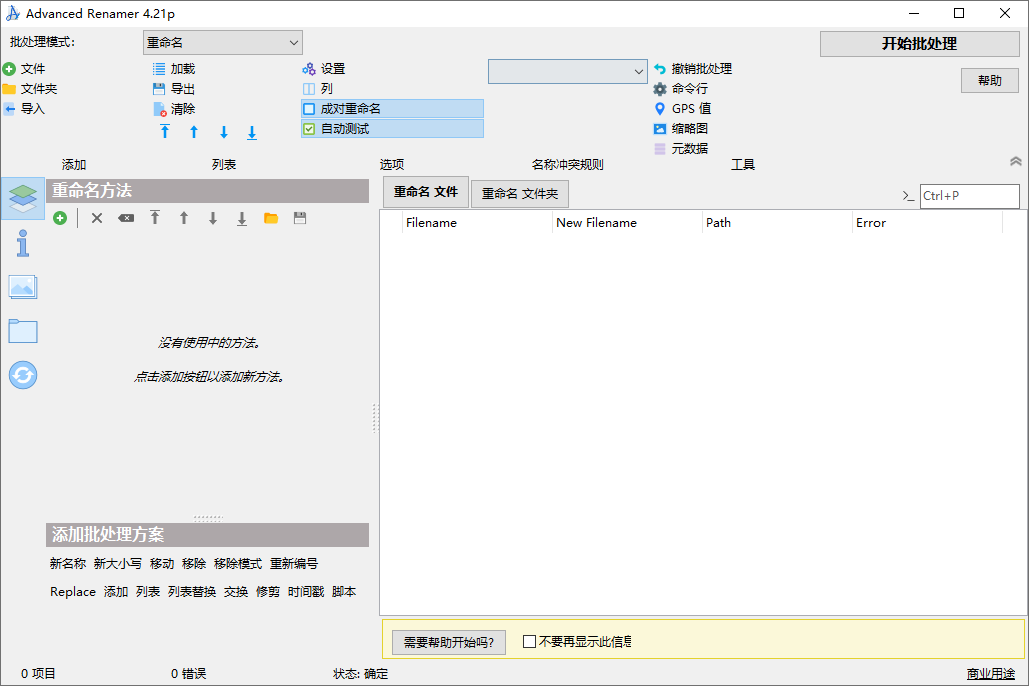1029x686 pixels.
Task: Open GPS 值 tool
Action: [660, 108]
